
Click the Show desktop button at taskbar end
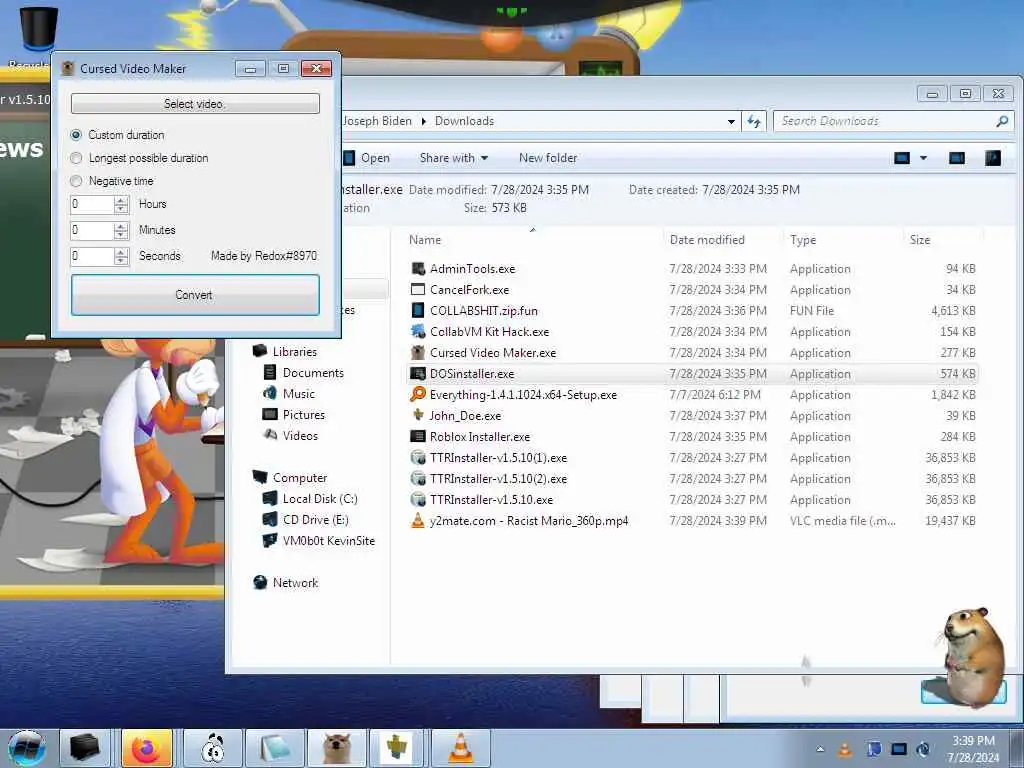[x=1018, y=748]
